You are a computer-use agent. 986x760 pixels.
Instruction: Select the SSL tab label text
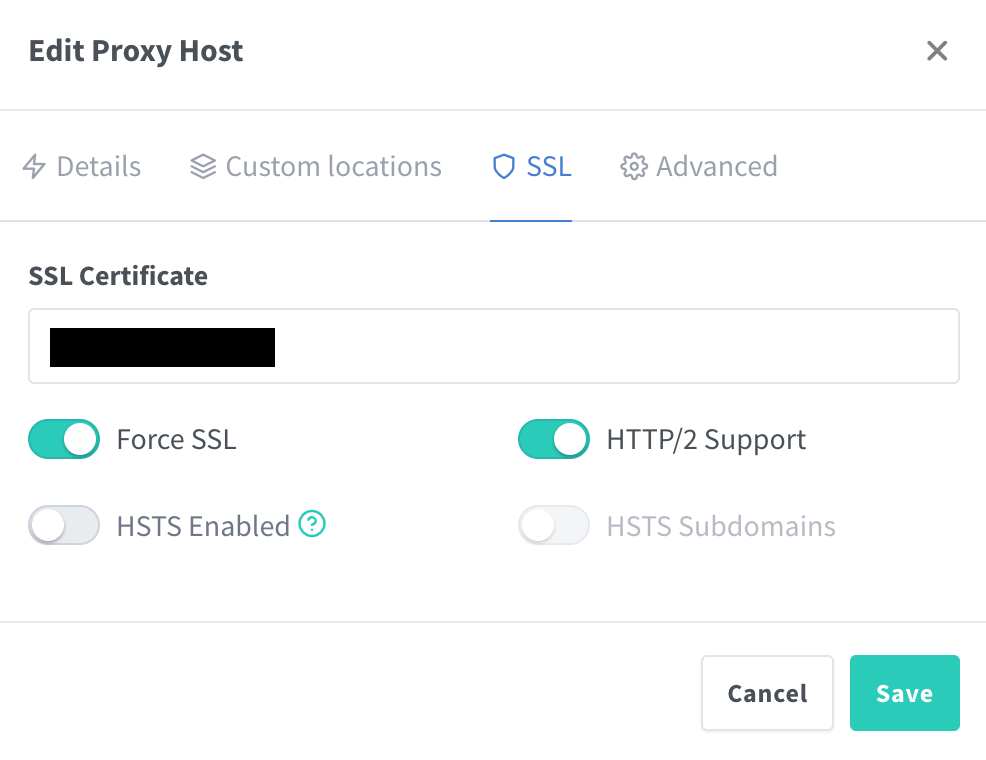[549, 166]
